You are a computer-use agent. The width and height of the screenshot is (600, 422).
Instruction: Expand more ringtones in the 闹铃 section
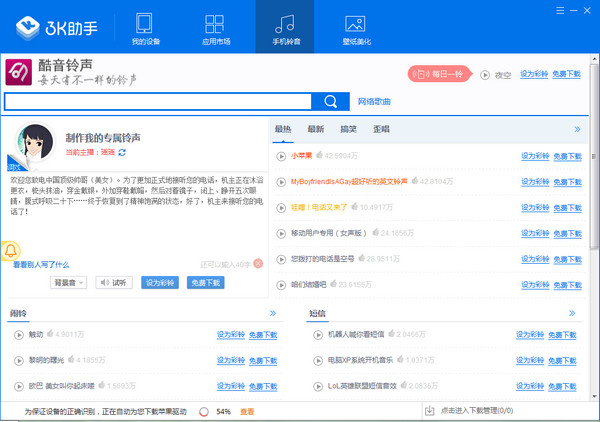click(x=274, y=313)
